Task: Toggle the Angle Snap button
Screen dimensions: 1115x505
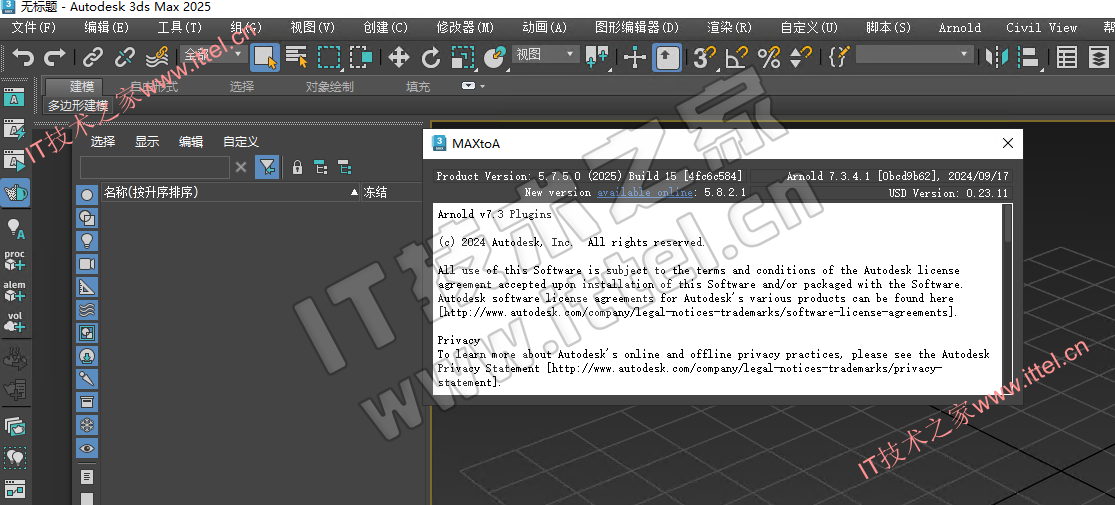Action: tap(736, 57)
